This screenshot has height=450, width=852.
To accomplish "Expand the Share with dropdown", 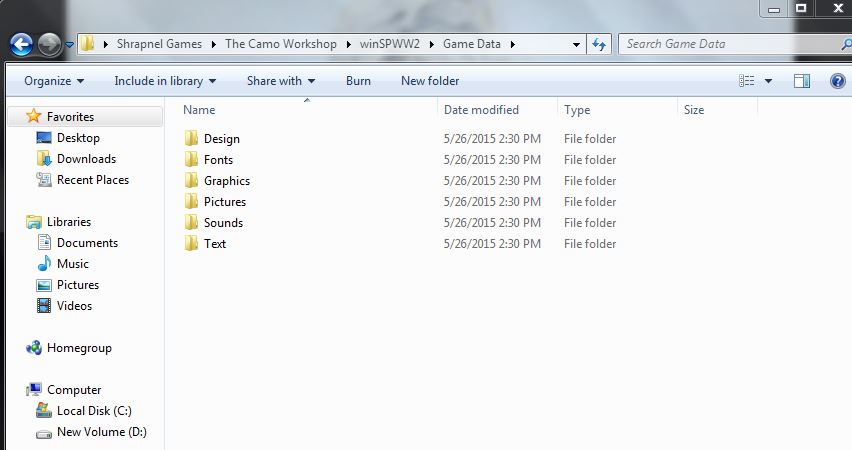I will click(x=280, y=81).
